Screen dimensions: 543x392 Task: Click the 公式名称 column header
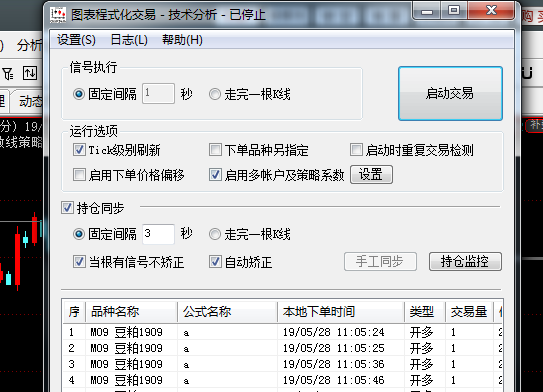(x=228, y=312)
